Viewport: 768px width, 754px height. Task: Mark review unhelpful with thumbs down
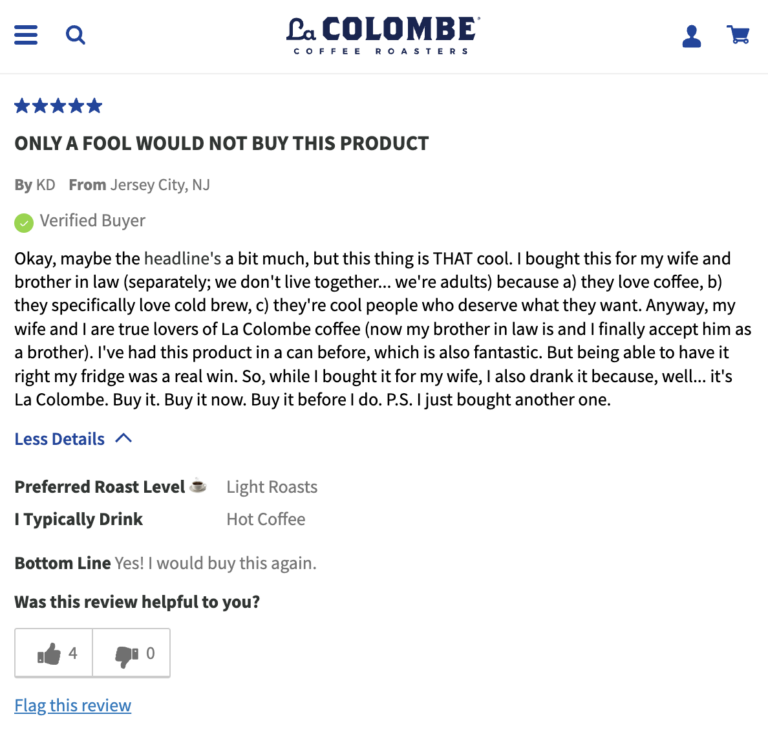pyautogui.click(x=133, y=654)
